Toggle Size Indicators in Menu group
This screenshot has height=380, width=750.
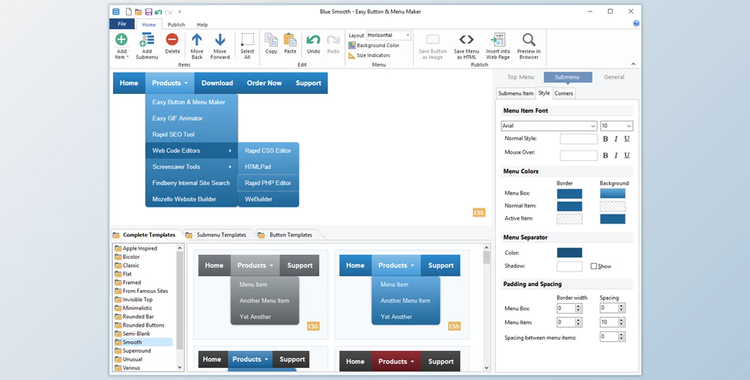tap(369, 56)
